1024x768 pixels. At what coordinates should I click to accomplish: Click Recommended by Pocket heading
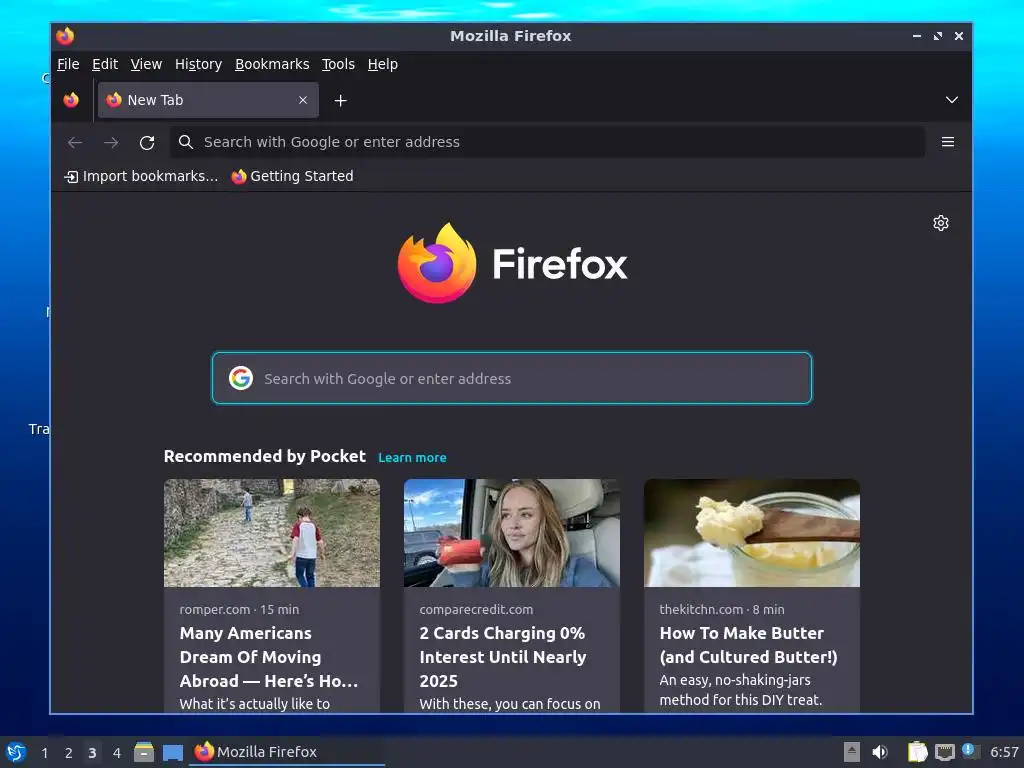[264, 456]
